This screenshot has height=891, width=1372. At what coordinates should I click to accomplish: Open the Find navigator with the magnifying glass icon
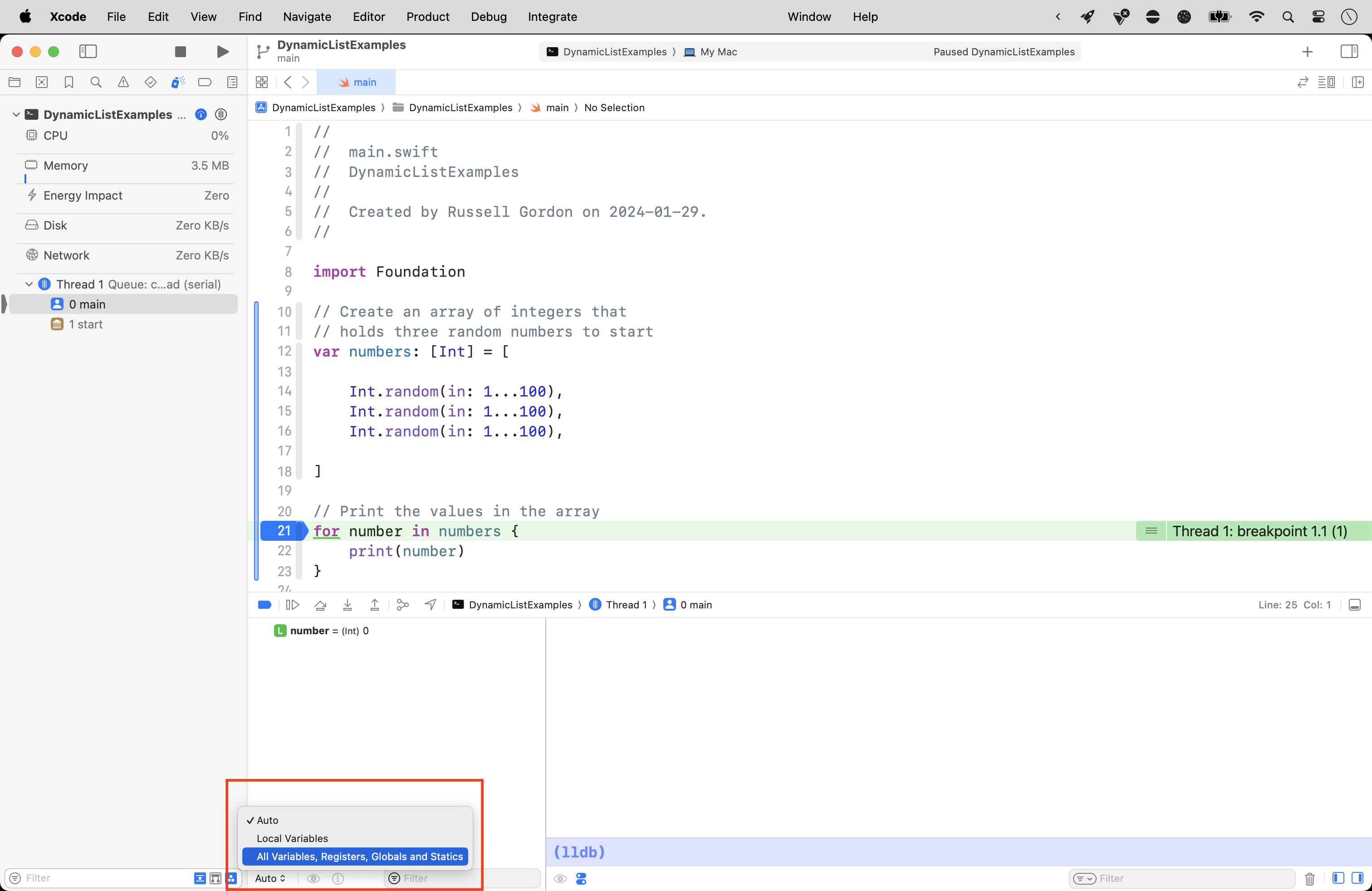tap(96, 82)
